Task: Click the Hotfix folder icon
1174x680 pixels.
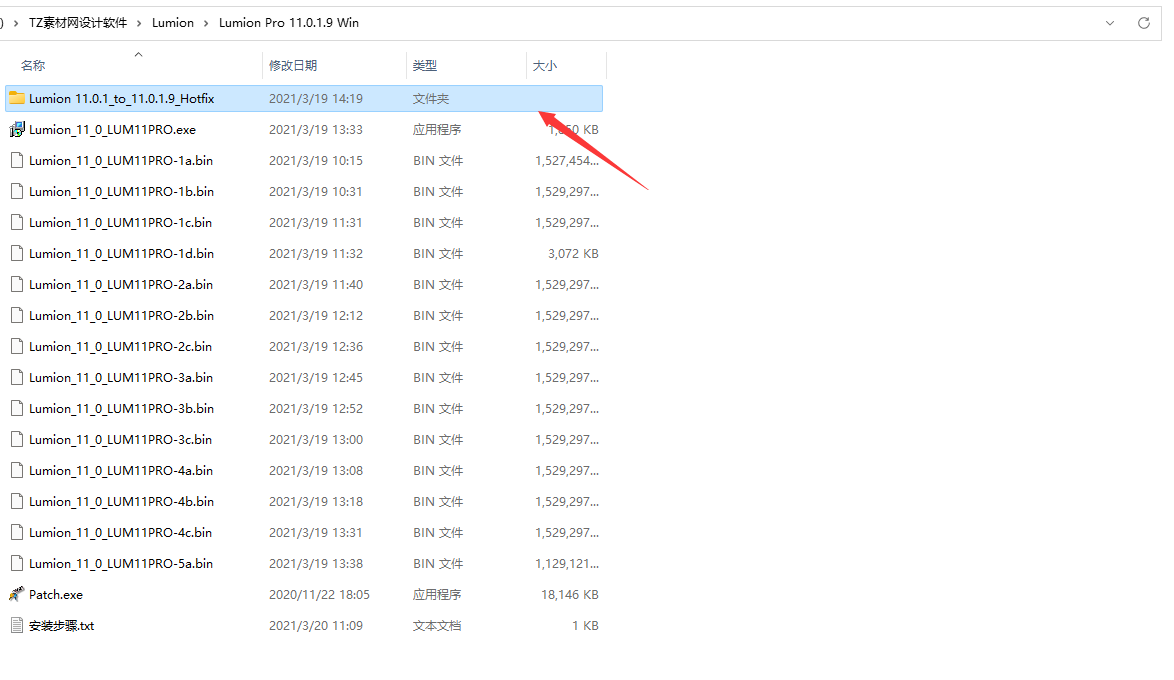Action: [x=16, y=98]
